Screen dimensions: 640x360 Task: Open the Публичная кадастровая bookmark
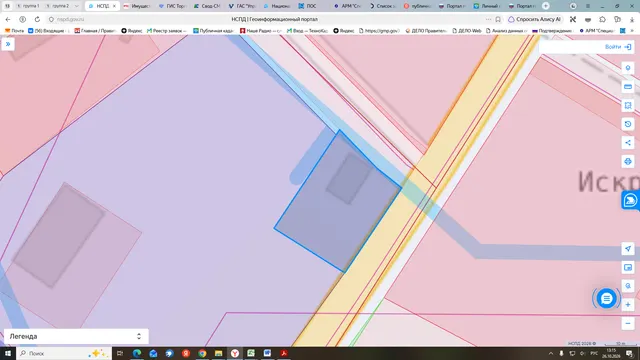tap(213, 31)
